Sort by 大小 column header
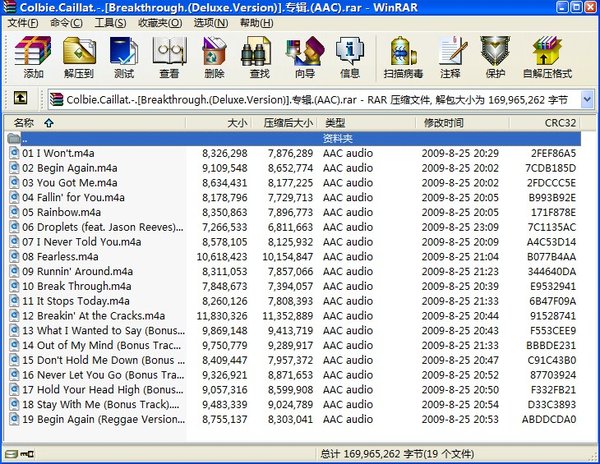Image resolution: width=600 pixels, height=464 pixels. [218, 123]
